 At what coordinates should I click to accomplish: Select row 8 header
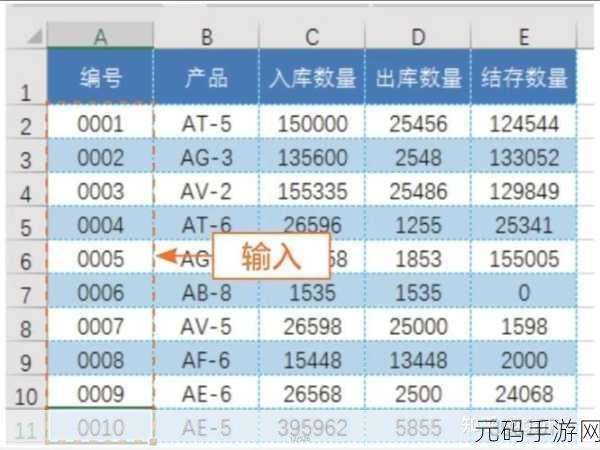(x=26, y=324)
